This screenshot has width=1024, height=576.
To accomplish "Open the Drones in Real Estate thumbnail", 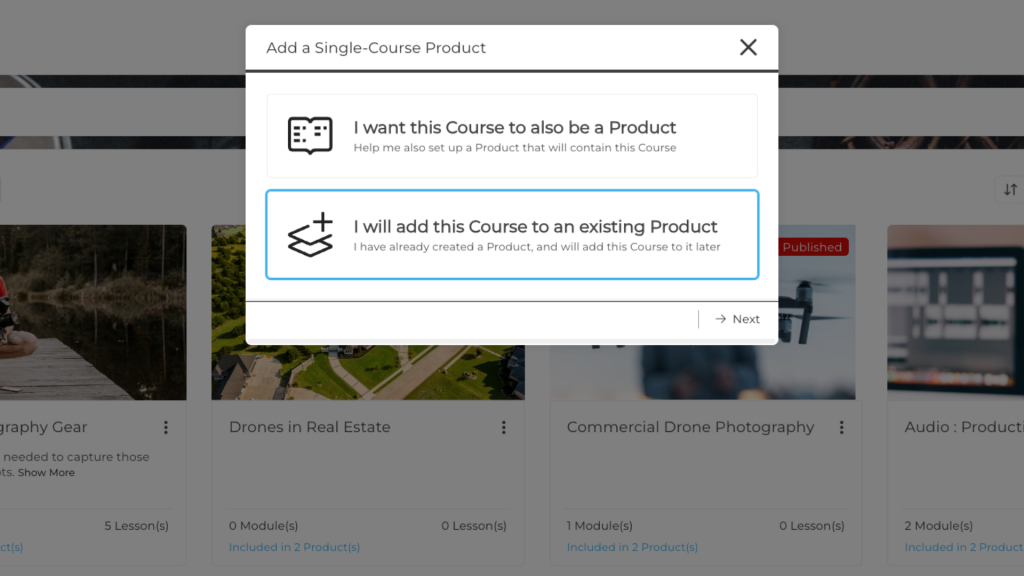I will pyautogui.click(x=368, y=370).
